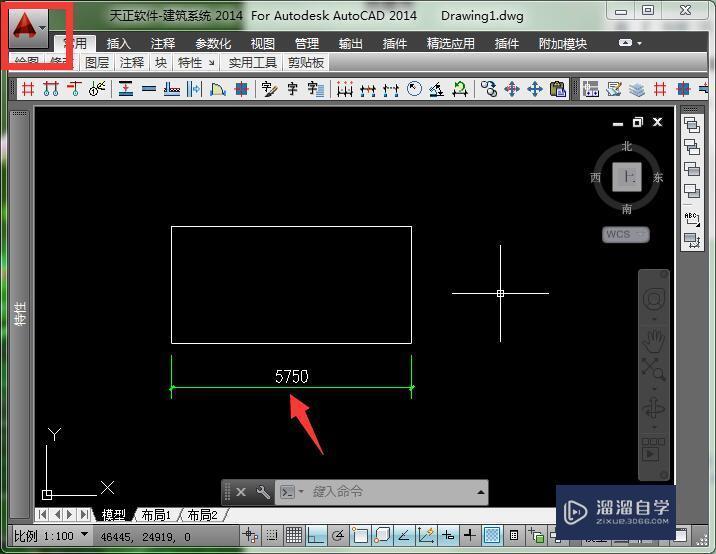The width and height of the screenshot is (716, 554).
Task: Click the bring to front draw-order icon
Action: point(692,125)
